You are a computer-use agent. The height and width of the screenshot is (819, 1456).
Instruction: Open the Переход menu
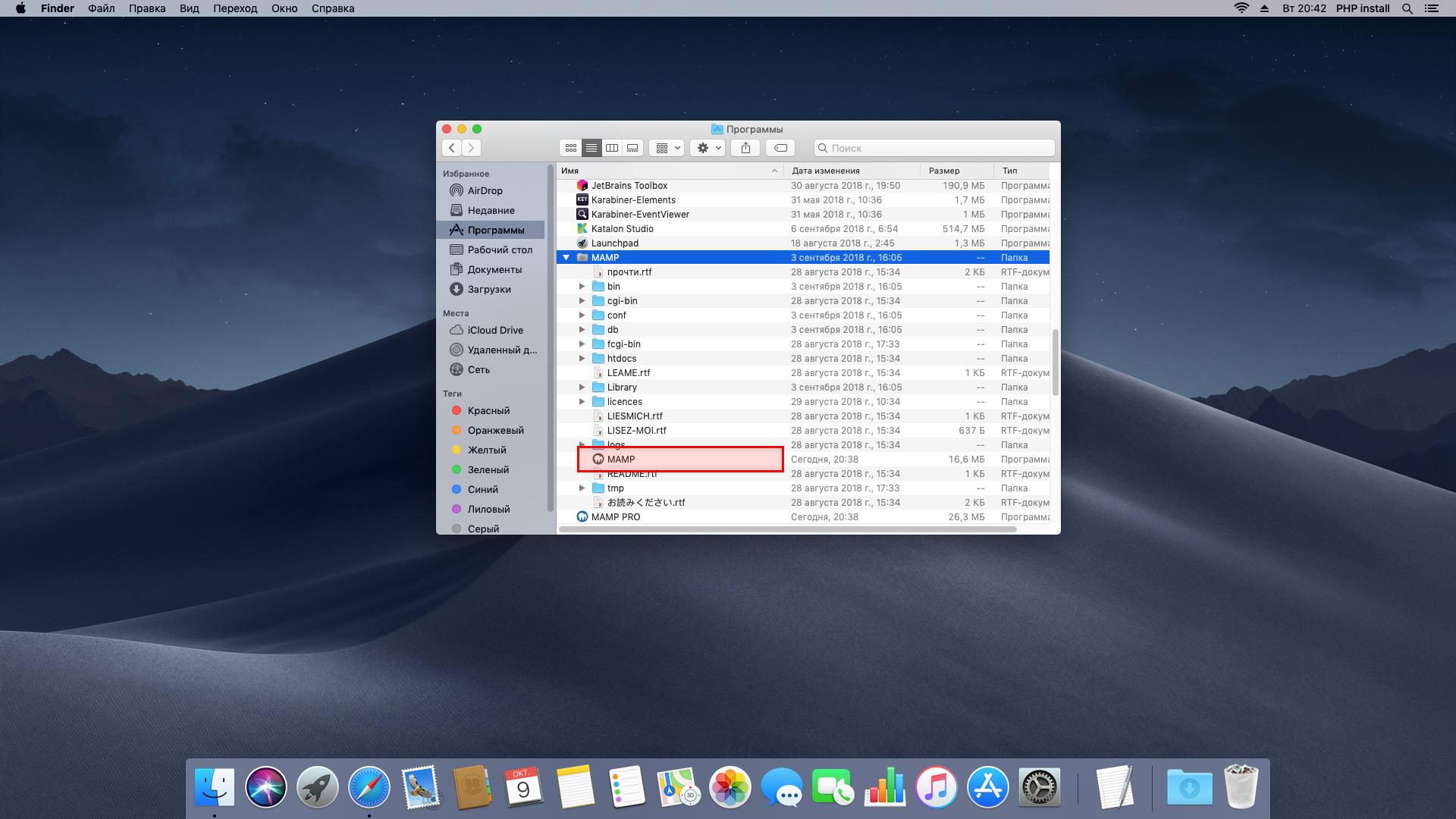pos(235,8)
